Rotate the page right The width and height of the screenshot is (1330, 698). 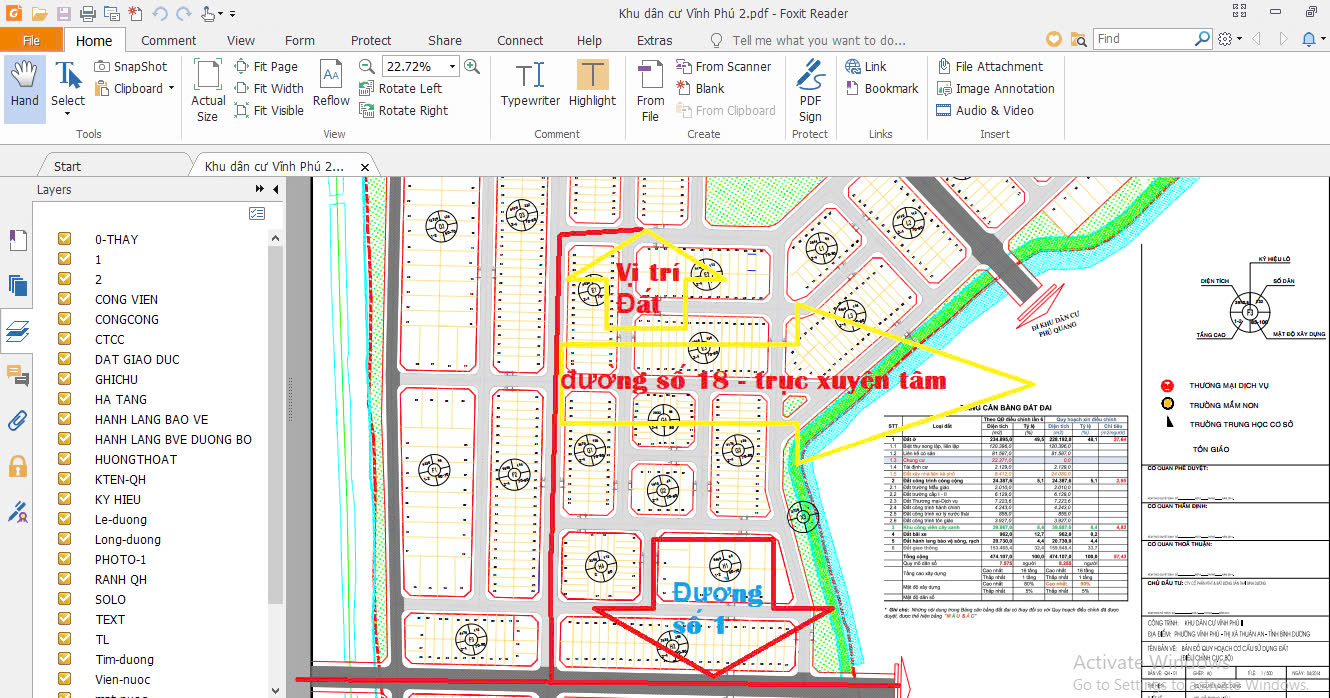(404, 110)
